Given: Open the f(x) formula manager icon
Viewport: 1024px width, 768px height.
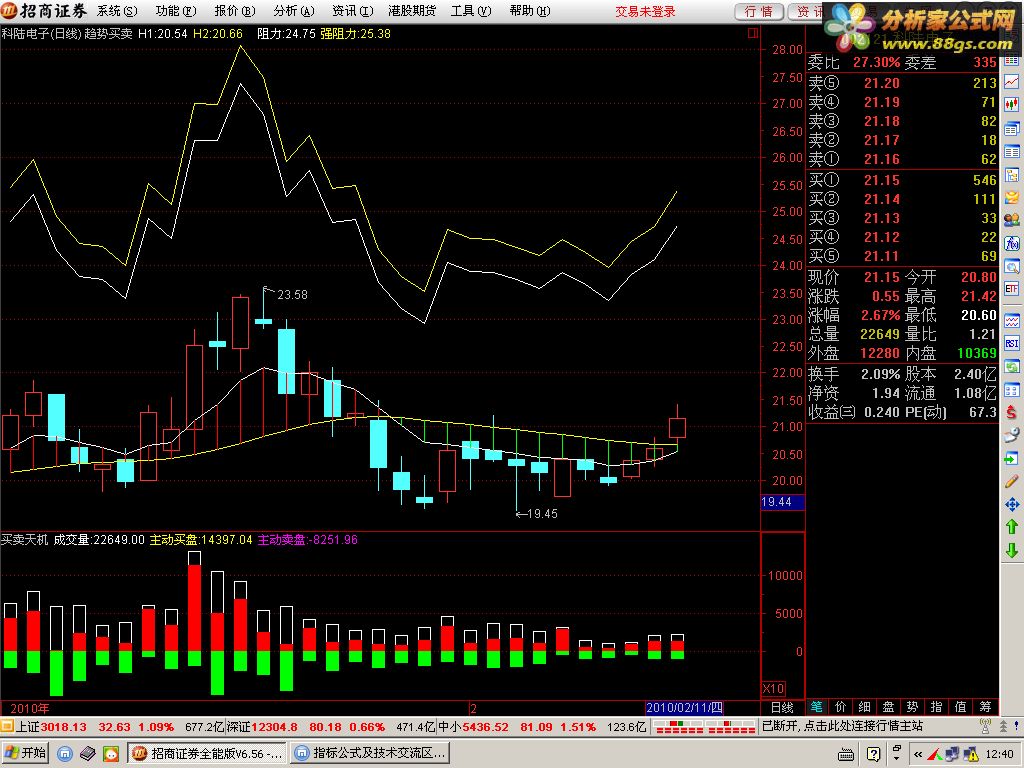Looking at the screenshot, I should pyautogui.click(x=1012, y=243).
